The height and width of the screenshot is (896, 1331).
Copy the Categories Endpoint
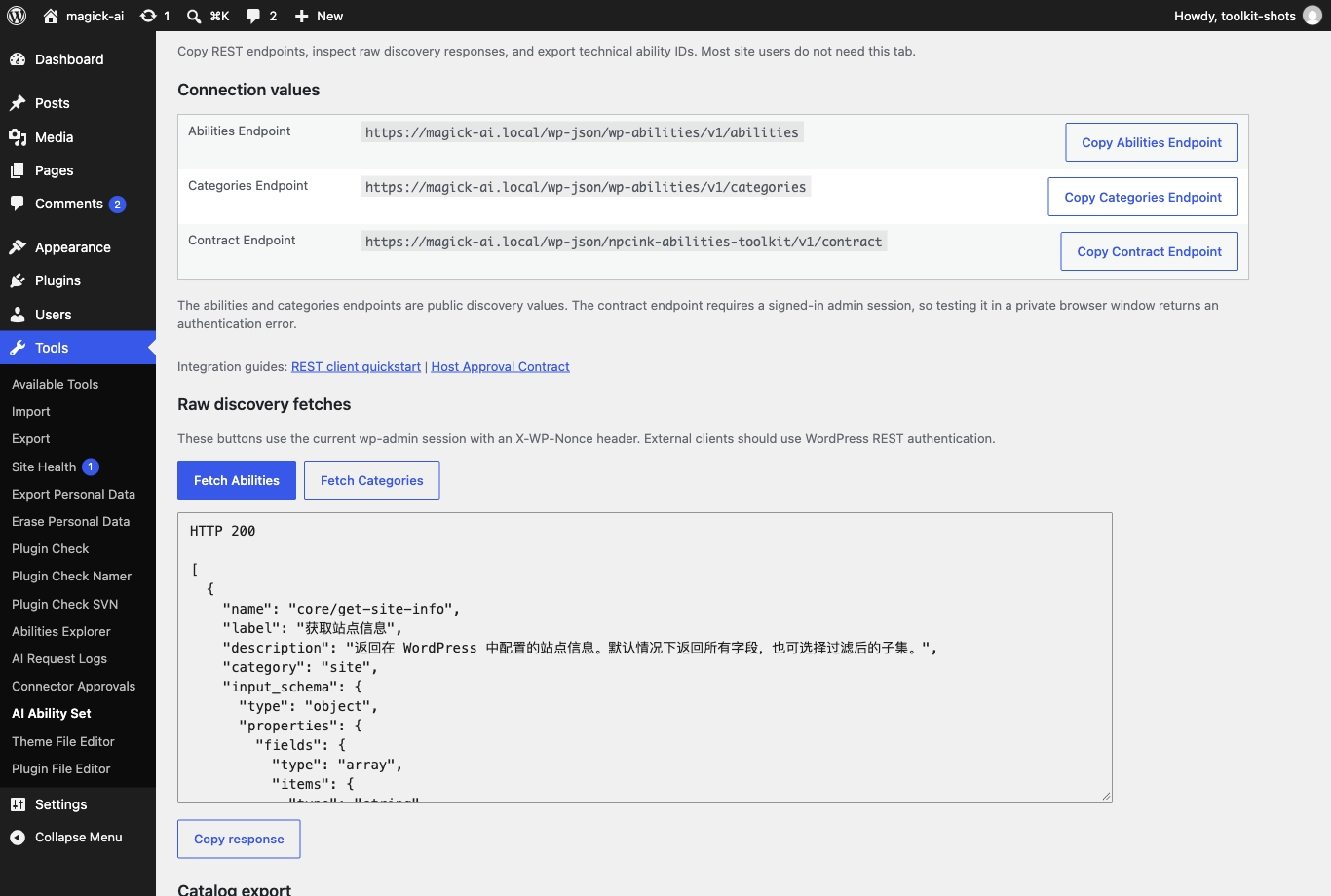(1143, 197)
